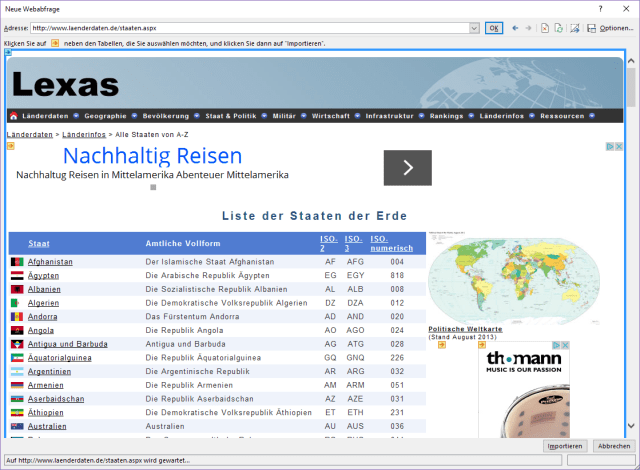Open the Äquatorialguinea country link

pos(60,358)
